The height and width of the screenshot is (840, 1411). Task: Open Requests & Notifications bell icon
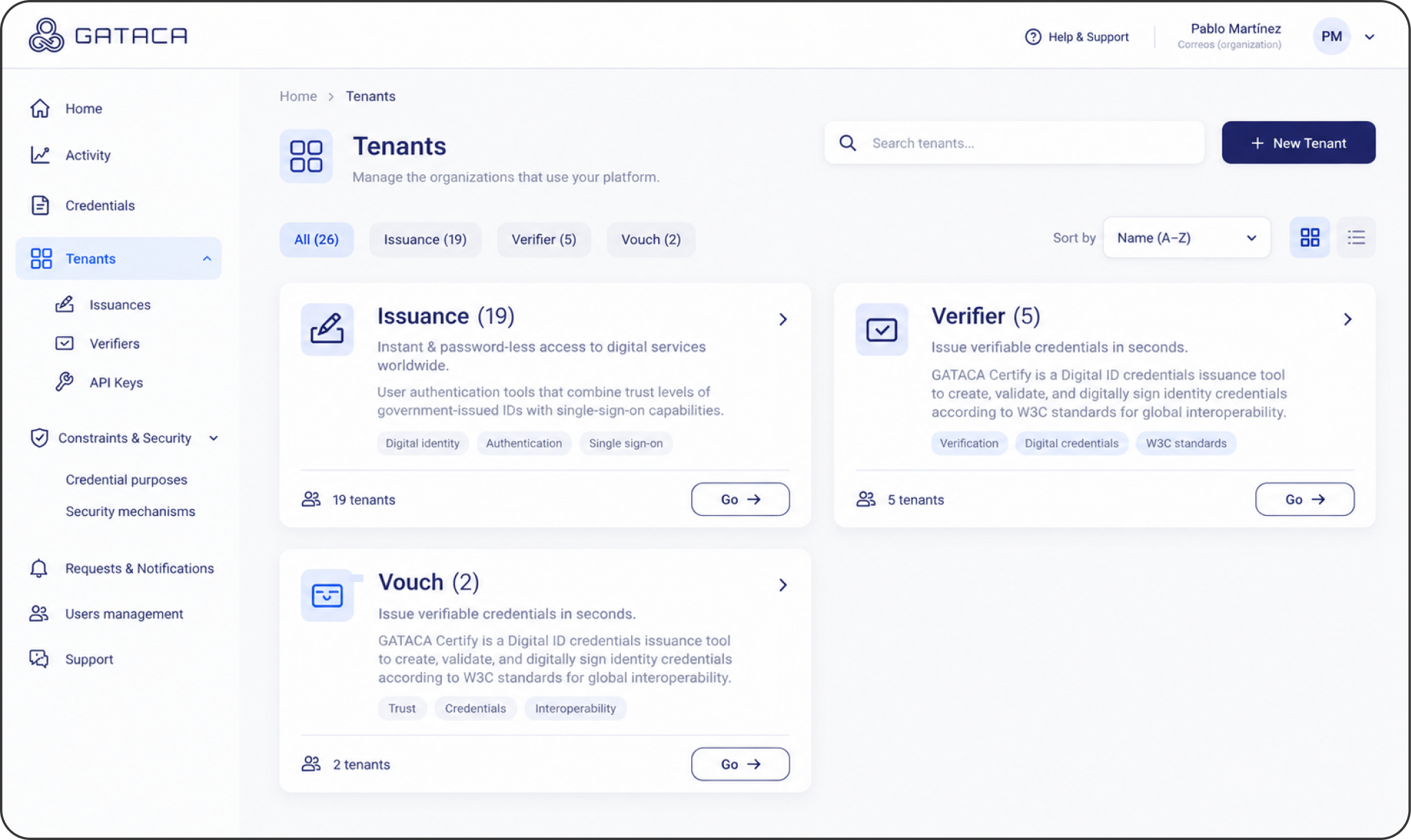point(39,568)
